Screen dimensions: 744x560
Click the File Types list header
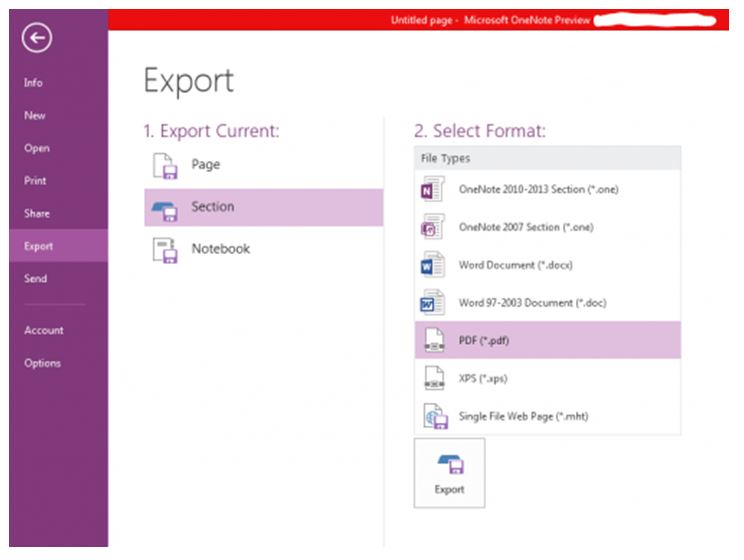[x=548, y=158]
